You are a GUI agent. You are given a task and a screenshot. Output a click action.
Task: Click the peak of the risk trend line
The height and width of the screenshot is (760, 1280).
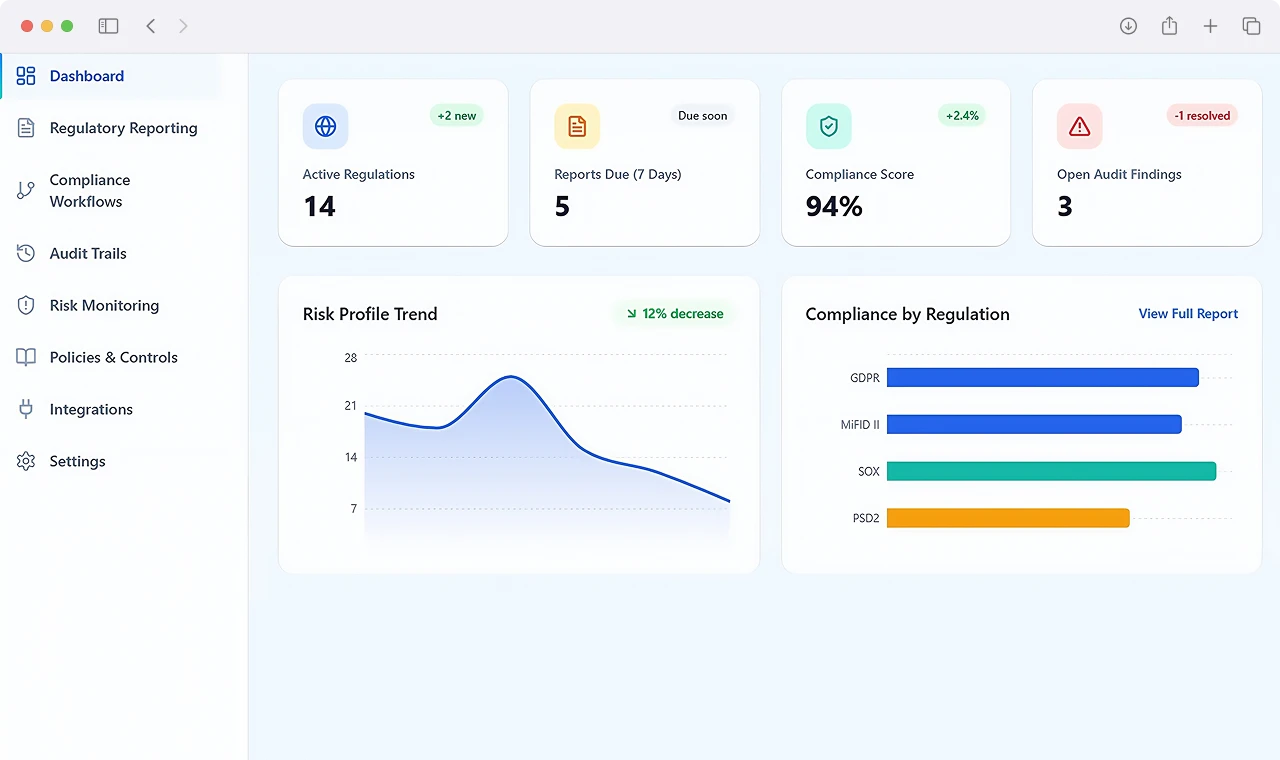pyautogui.click(x=511, y=377)
